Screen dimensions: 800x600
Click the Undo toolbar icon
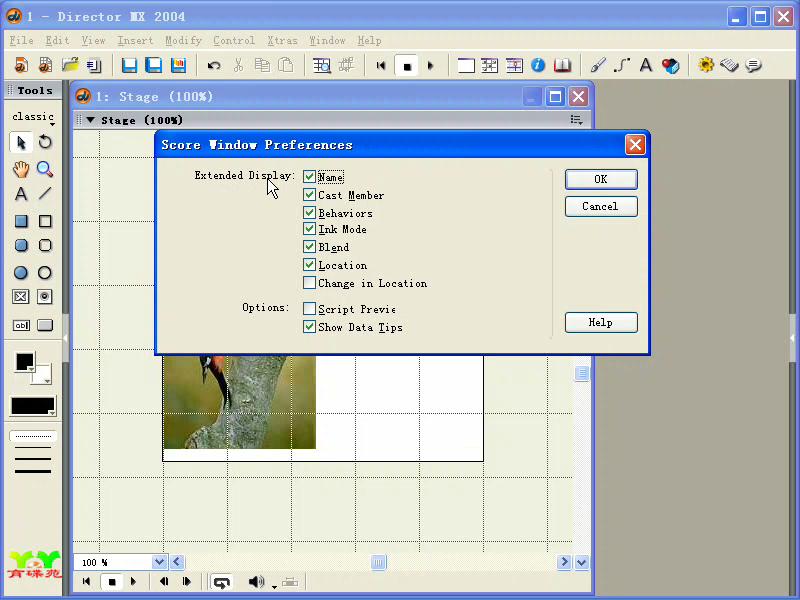click(214, 65)
